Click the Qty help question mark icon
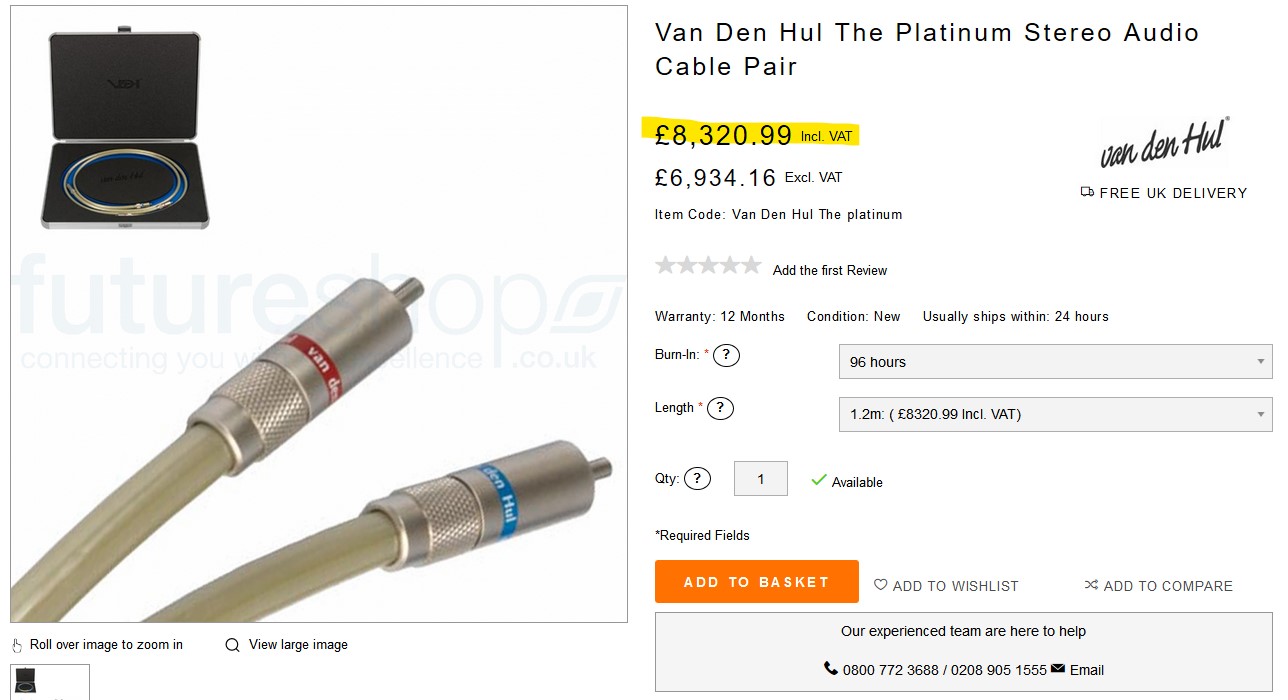The width and height of the screenshot is (1288, 700). pyautogui.click(x=697, y=479)
